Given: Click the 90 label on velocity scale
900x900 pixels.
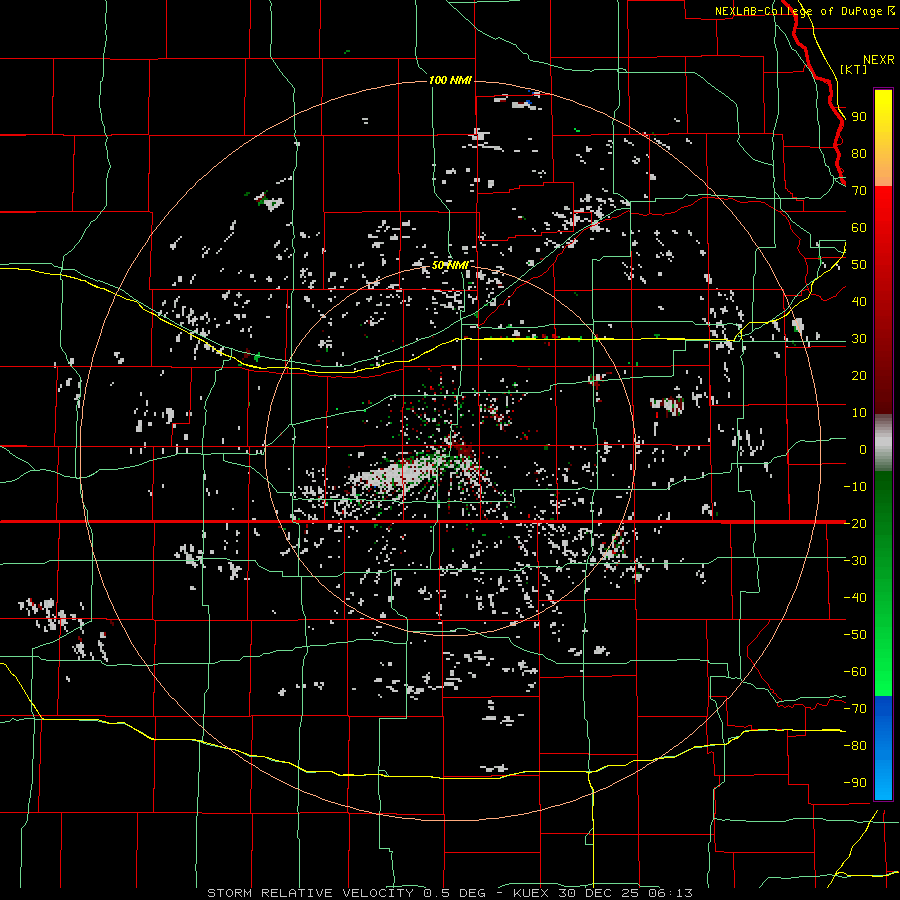Looking at the screenshot, I should pyautogui.click(x=859, y=117).
